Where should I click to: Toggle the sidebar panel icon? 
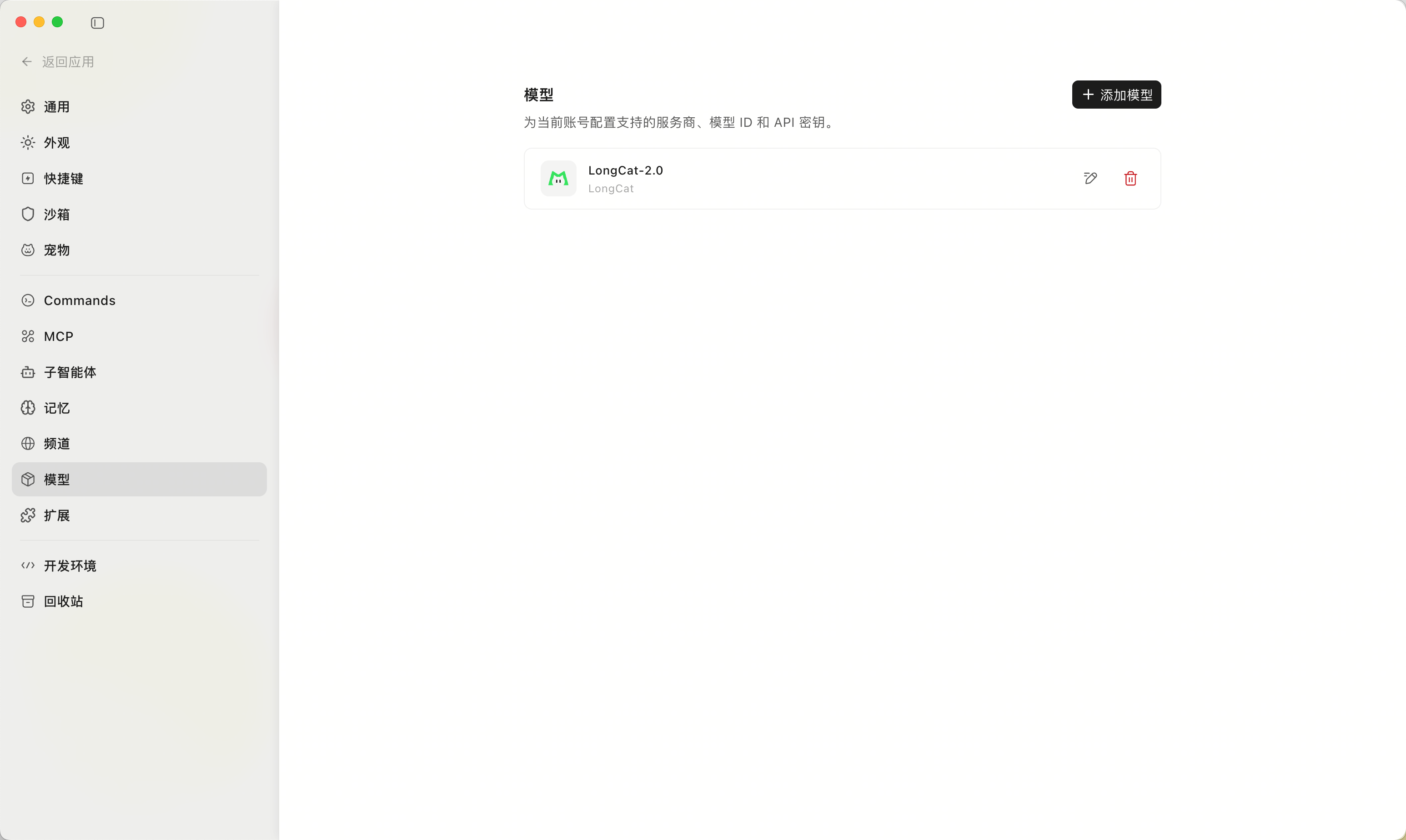click(97, 23)
